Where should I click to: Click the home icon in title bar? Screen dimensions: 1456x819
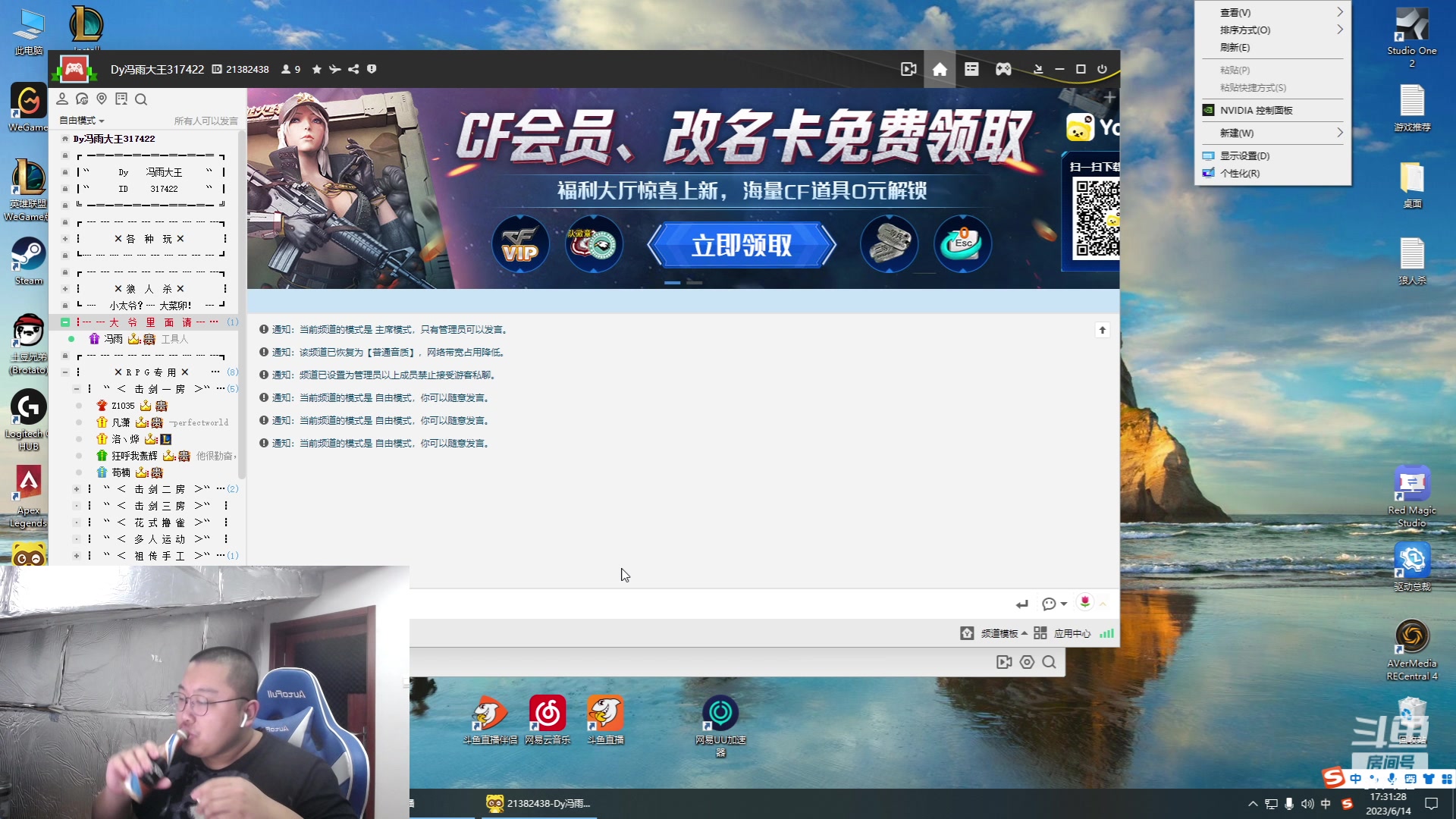click(x=940, y=69)
